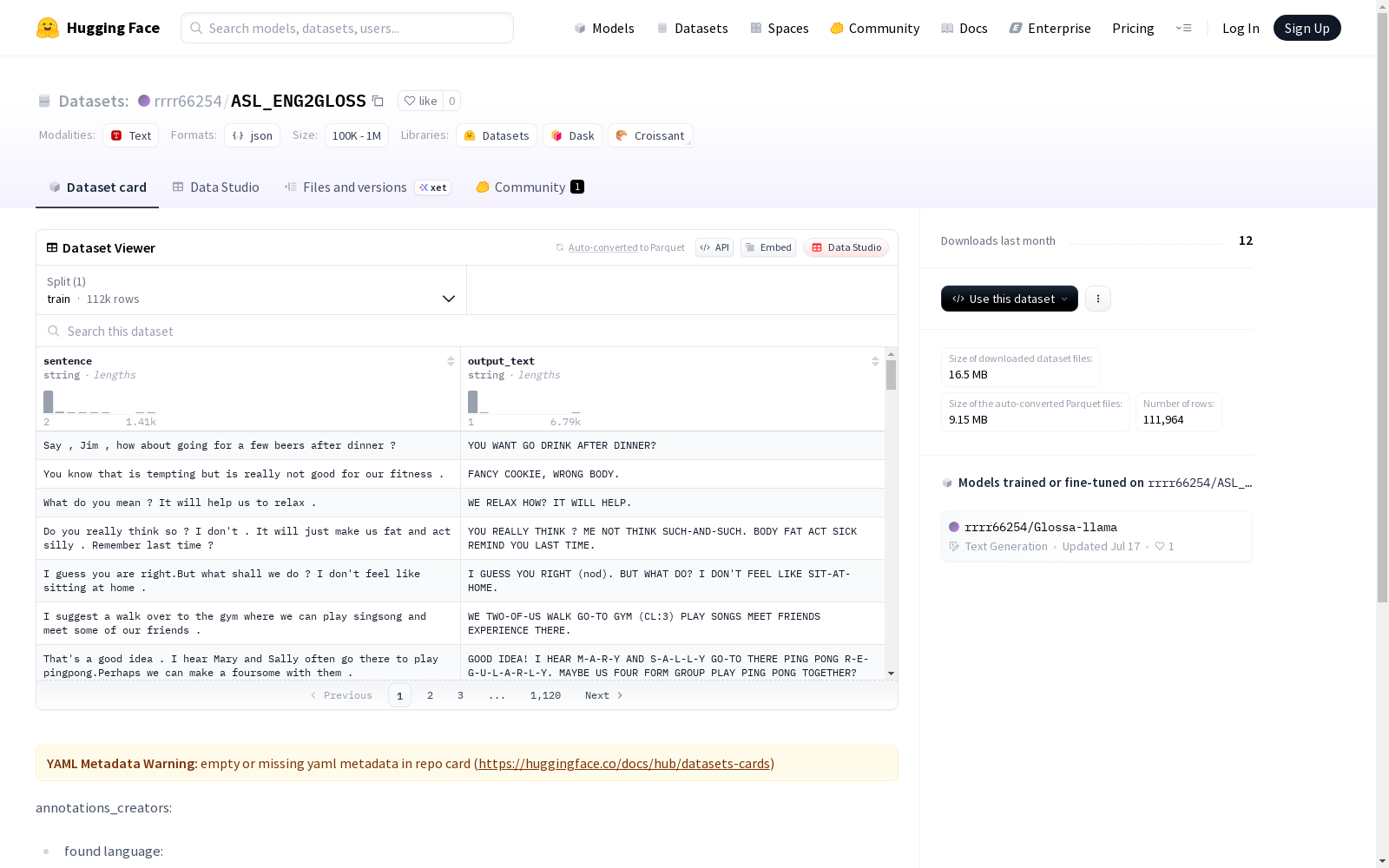
Task: Go to Spaces in the navigation
Action: [780, 28]
